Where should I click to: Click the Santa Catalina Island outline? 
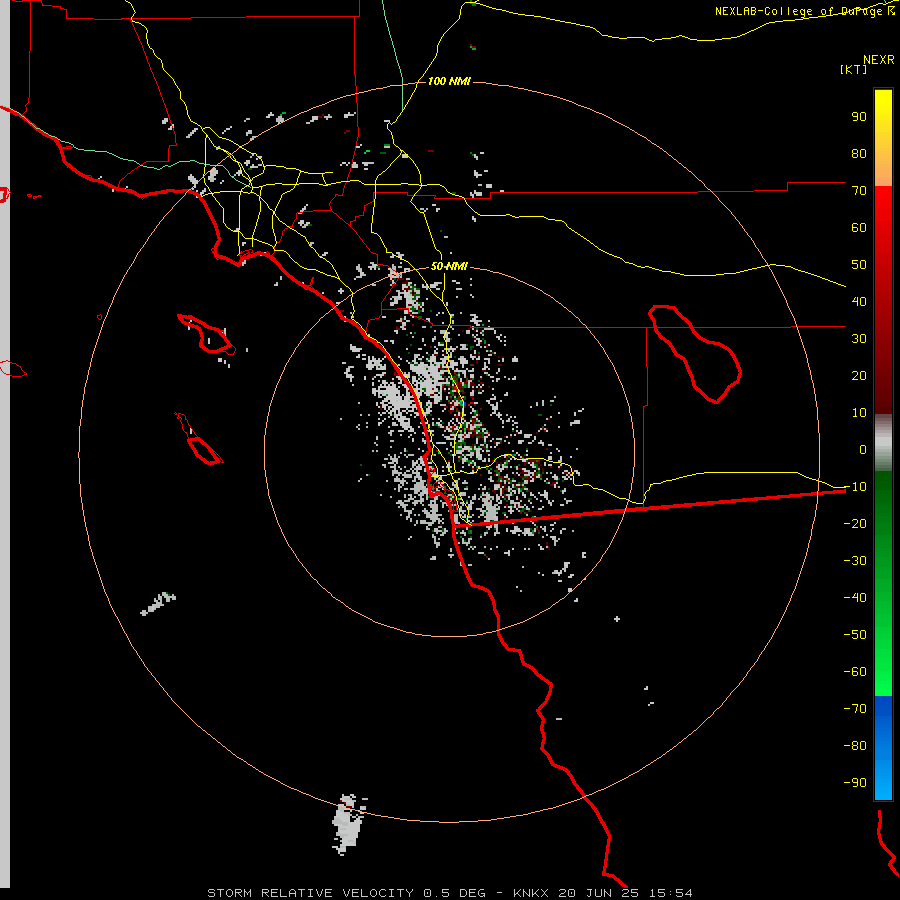[207, 334]
